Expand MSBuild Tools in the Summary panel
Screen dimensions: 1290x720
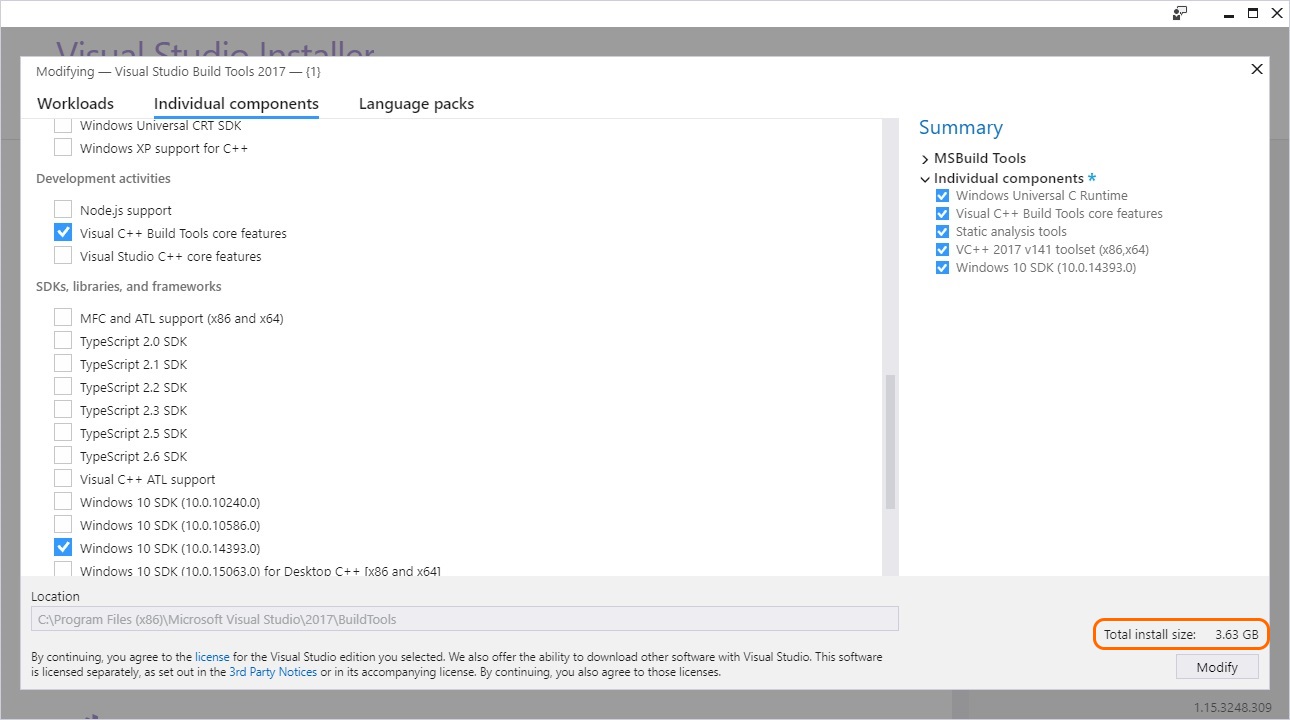(x=925, y=158)
